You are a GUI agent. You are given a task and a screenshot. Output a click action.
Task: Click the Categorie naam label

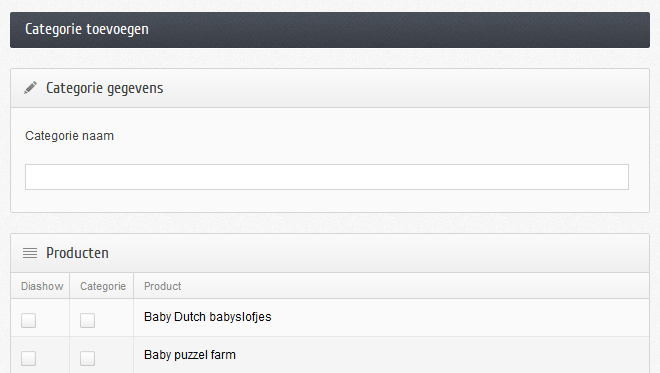click(x=69, y=136)
